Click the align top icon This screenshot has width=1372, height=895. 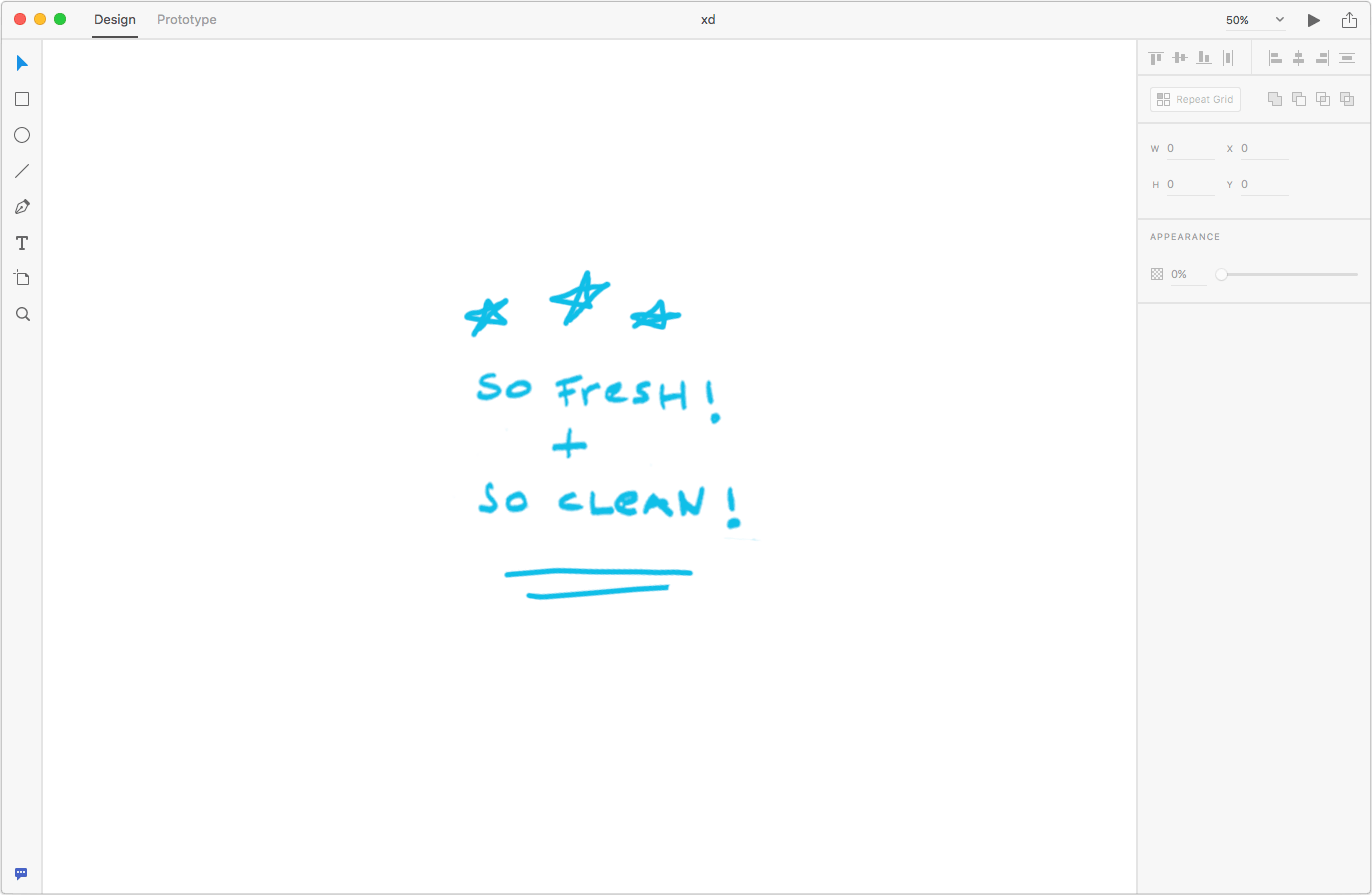[1156, 58]
